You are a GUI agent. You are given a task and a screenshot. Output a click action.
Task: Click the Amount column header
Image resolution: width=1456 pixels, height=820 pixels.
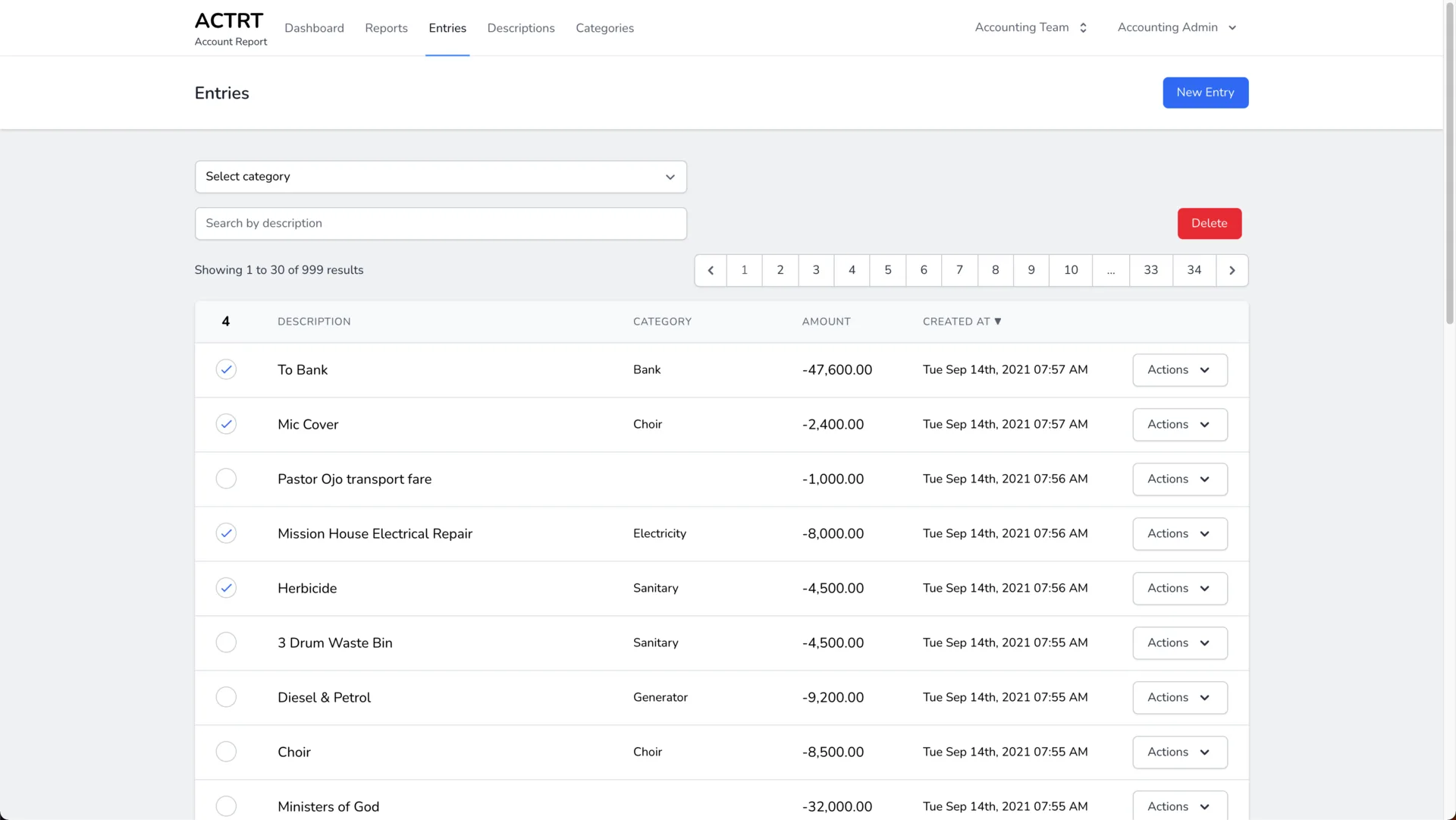point(826,322)
